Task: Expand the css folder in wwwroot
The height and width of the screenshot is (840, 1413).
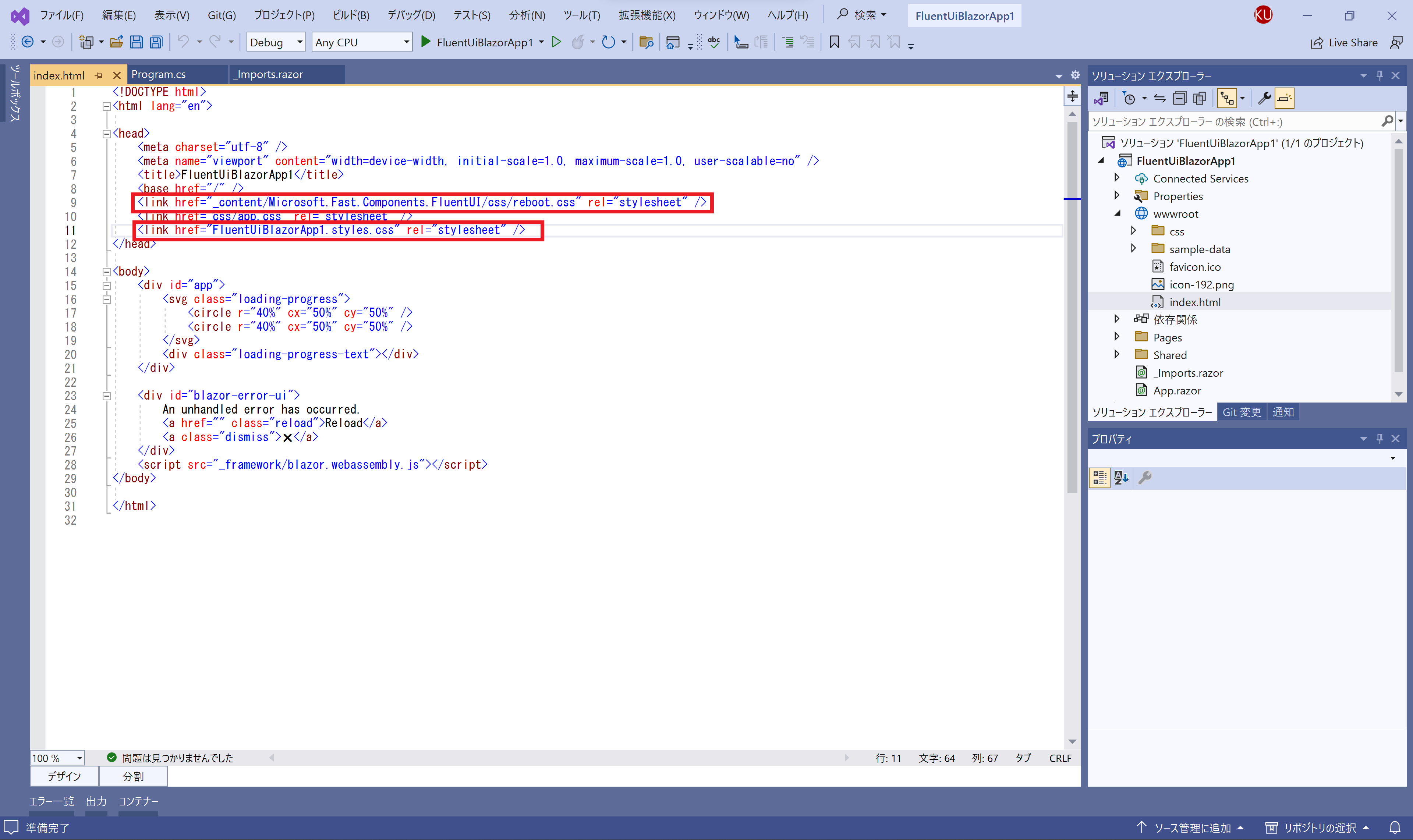Action: (x=1133, y=231)
